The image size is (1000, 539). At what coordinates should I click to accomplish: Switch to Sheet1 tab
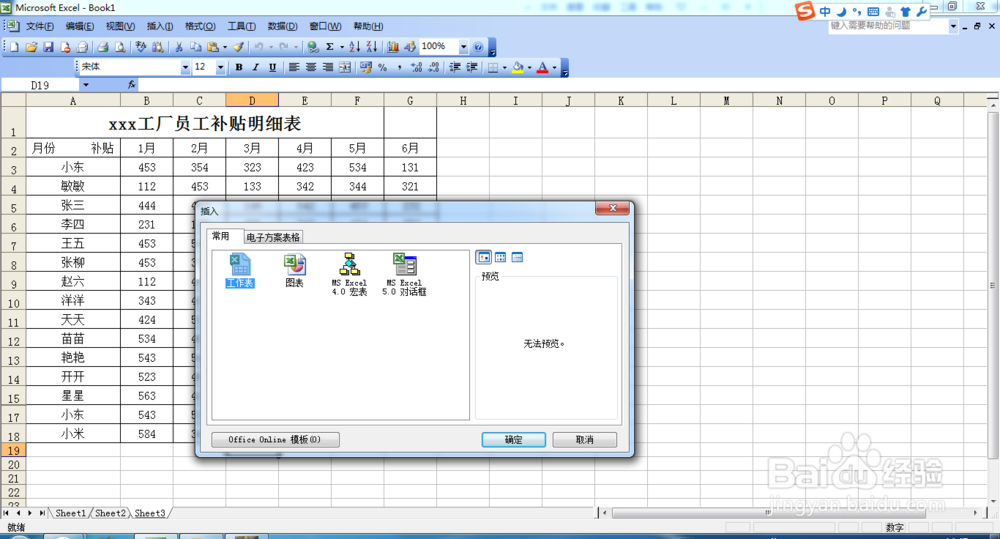click(70, 513)
